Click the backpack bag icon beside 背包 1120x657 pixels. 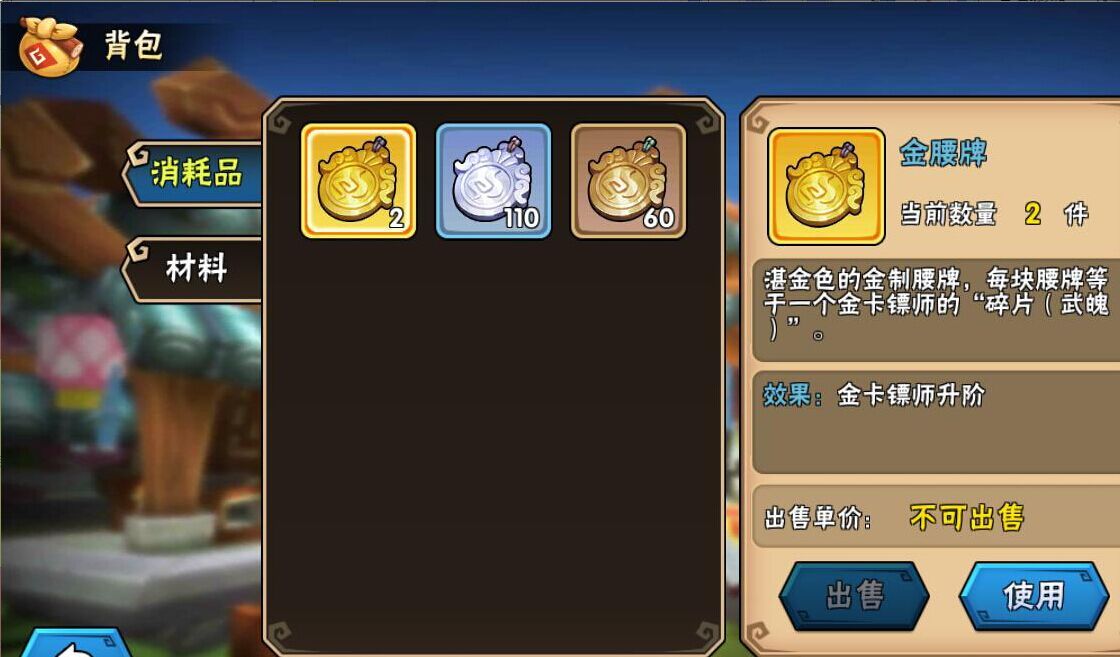[x=49, y=46]
